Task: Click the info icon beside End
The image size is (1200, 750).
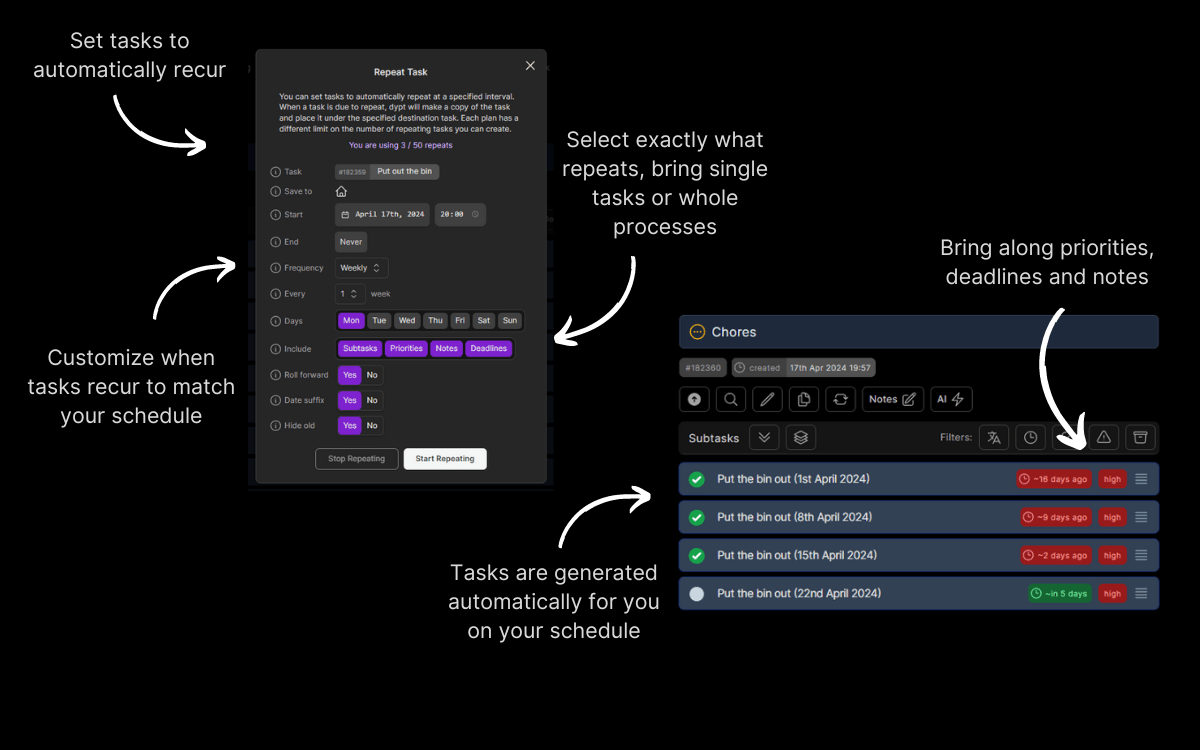Action: point(276,242)
